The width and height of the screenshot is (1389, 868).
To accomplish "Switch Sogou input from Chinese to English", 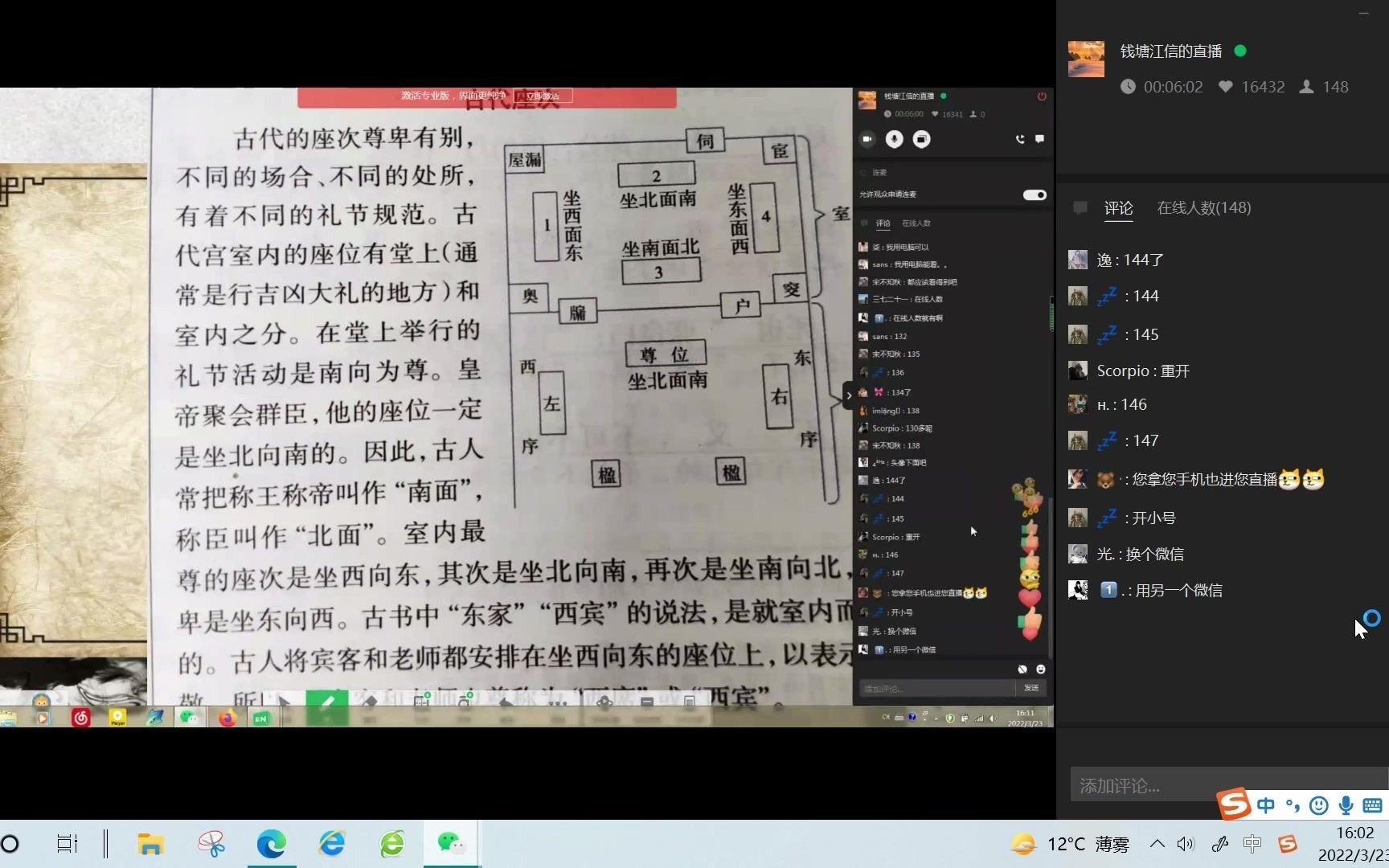I will pos(1264,805).
